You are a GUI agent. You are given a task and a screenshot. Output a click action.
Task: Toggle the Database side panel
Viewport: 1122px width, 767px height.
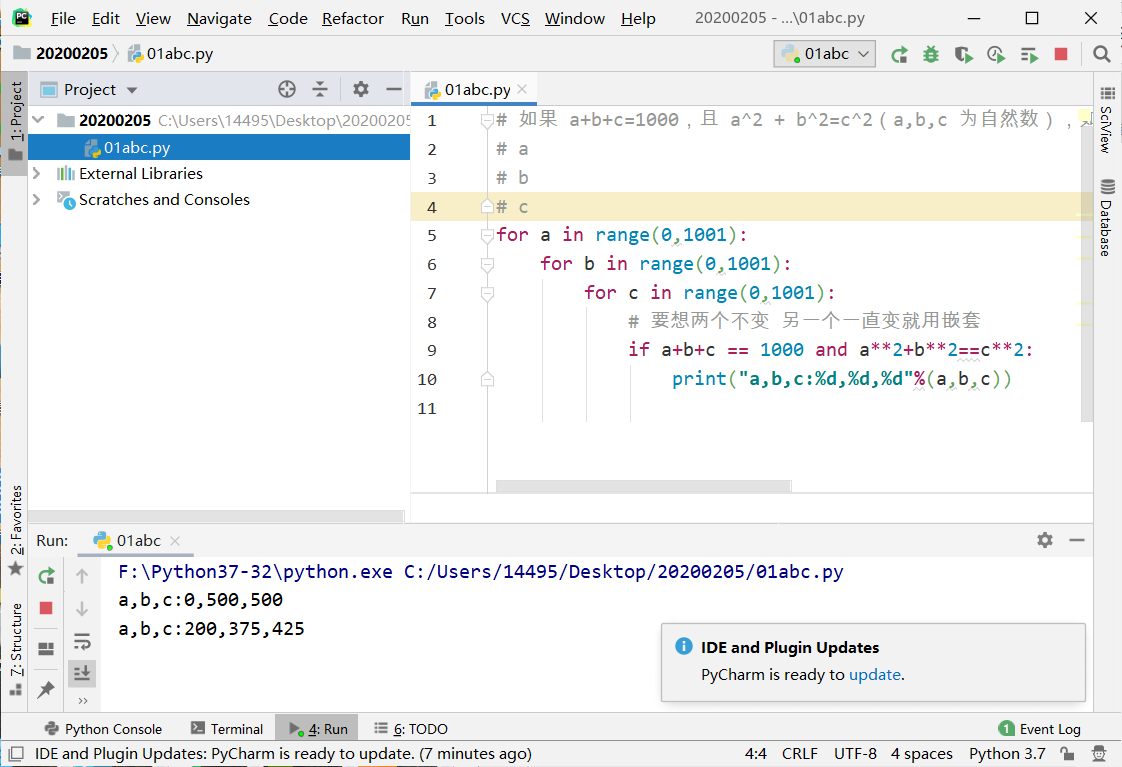click(1107, 218)
